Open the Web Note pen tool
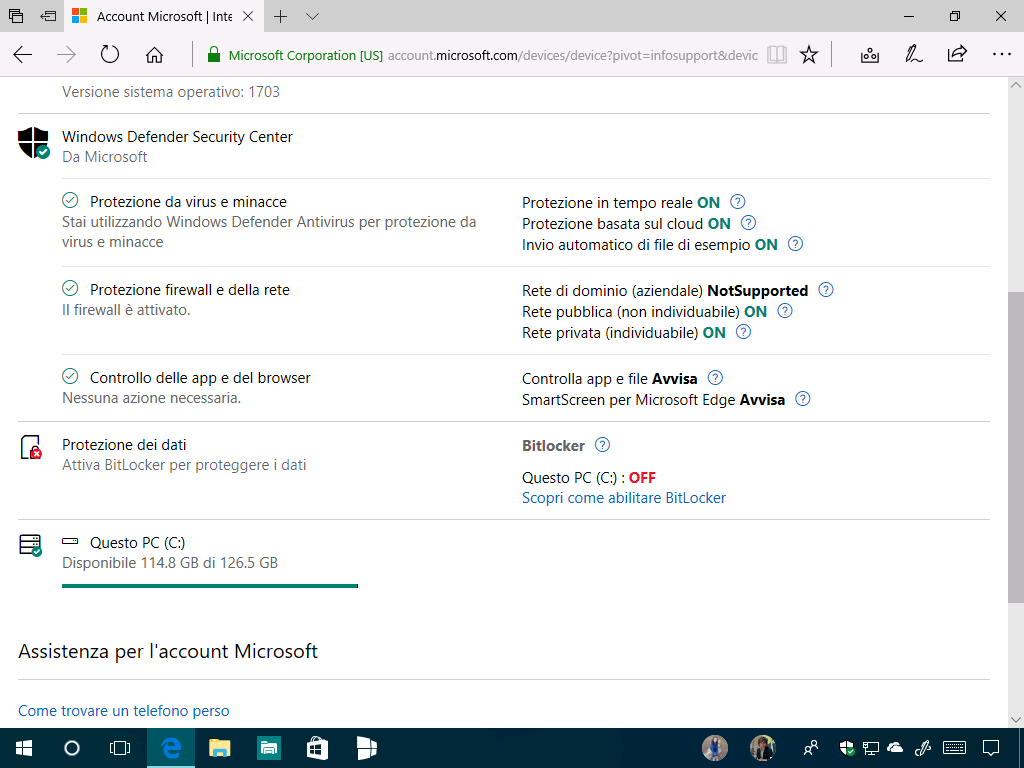 [914, 55]
